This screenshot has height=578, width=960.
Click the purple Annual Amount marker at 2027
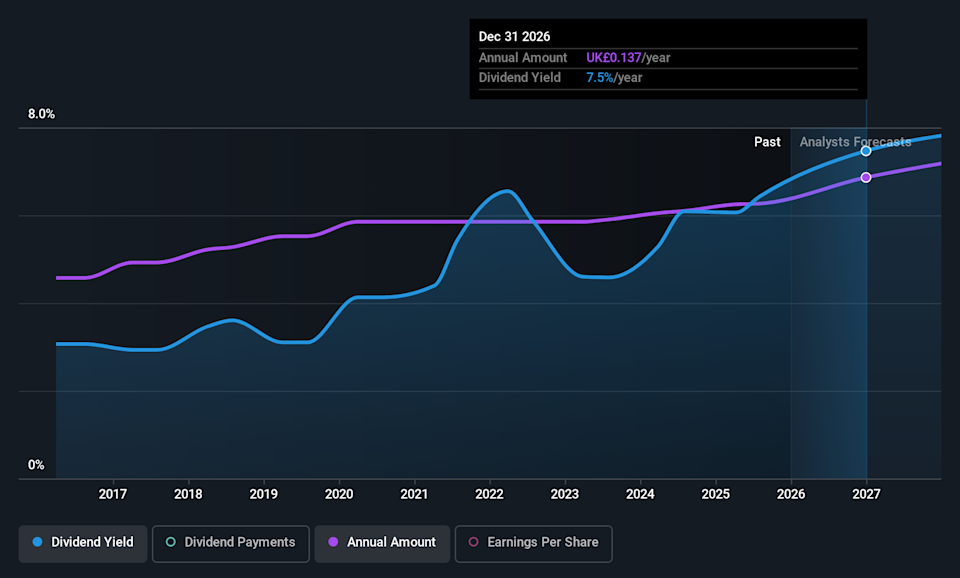[x=866, y=177]
